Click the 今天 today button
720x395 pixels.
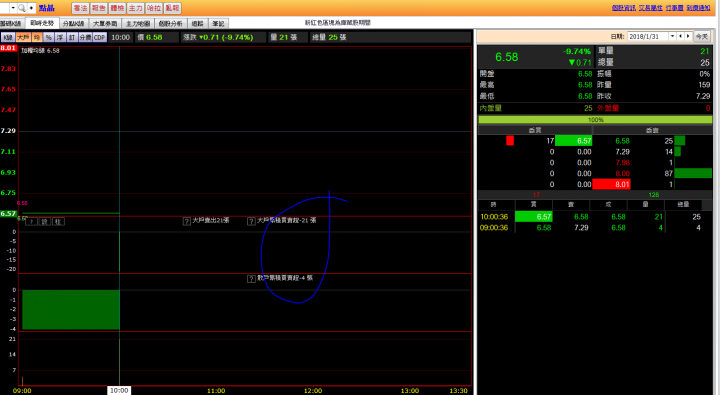click(701, 36)
